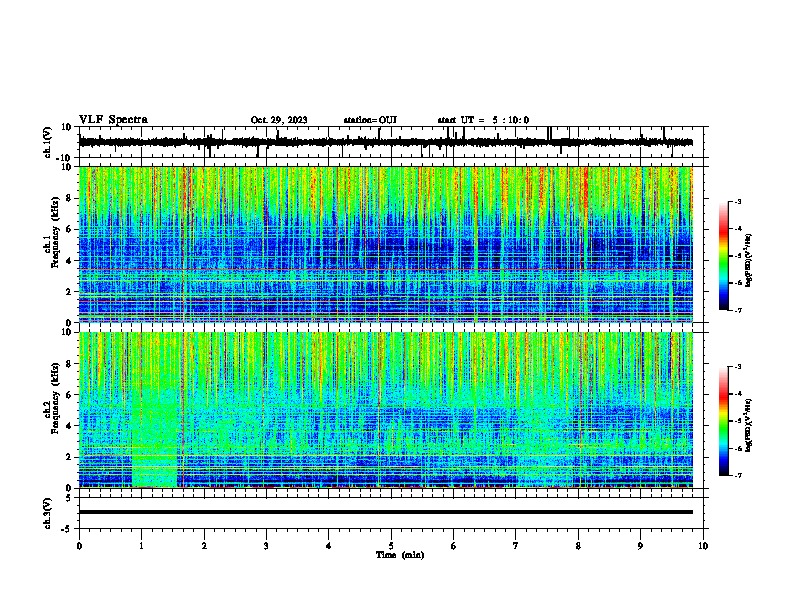
Task: Click the "-10" tick on ch.1(V) axis
Action: (64, 158)
